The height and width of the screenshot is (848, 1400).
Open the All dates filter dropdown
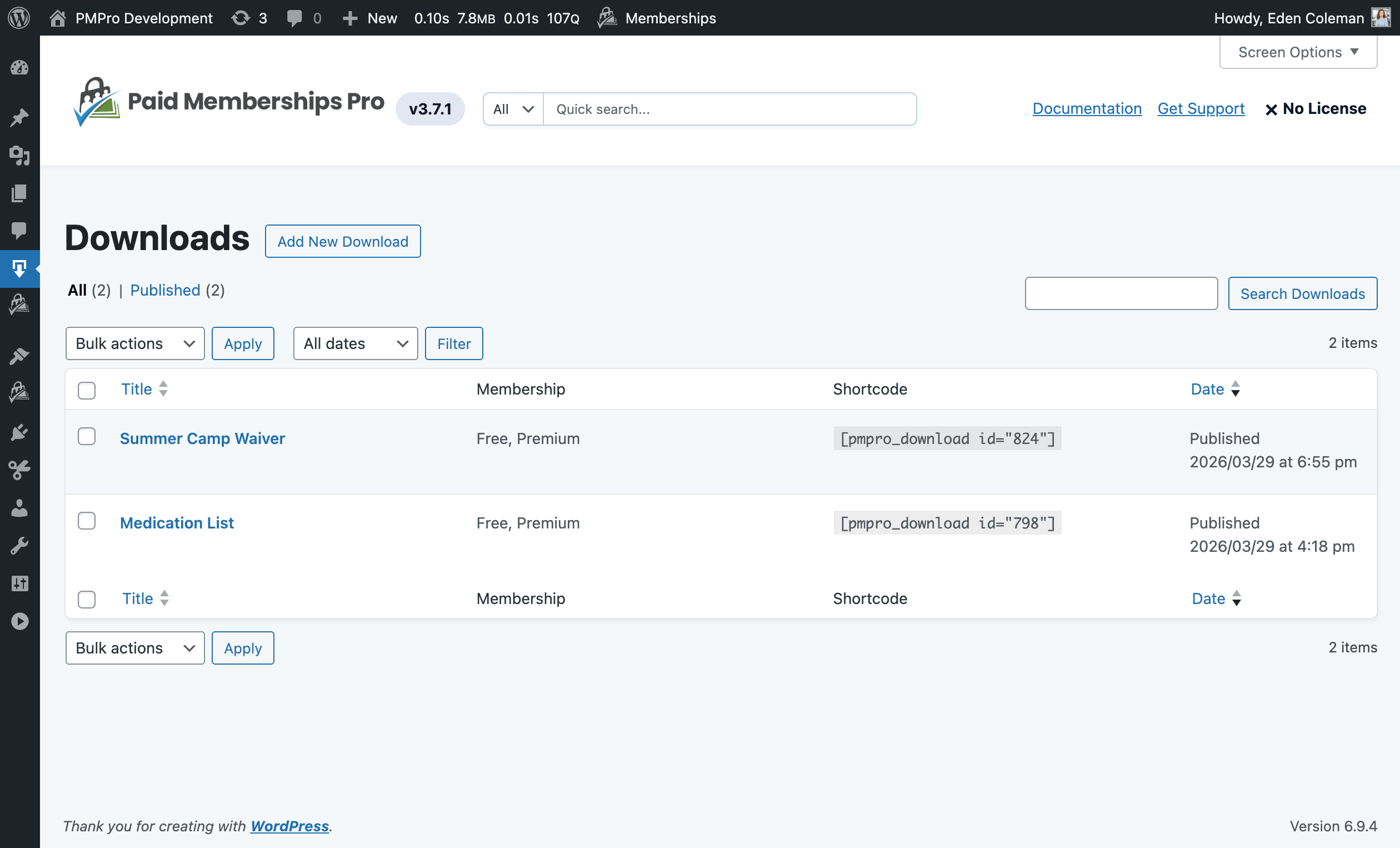355,343
